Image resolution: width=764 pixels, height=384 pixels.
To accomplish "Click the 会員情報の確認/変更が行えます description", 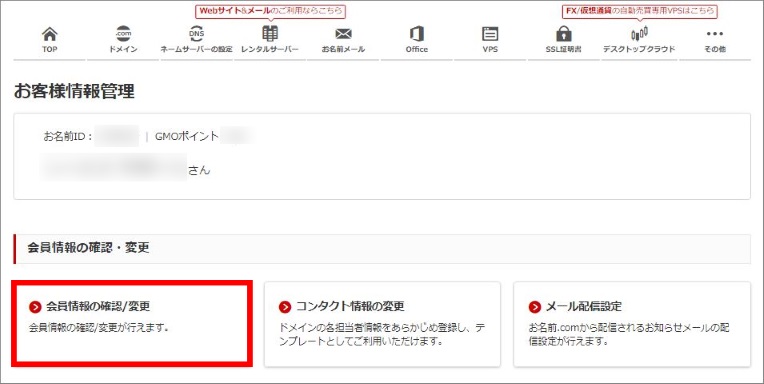I will click(x=99, y=327).
